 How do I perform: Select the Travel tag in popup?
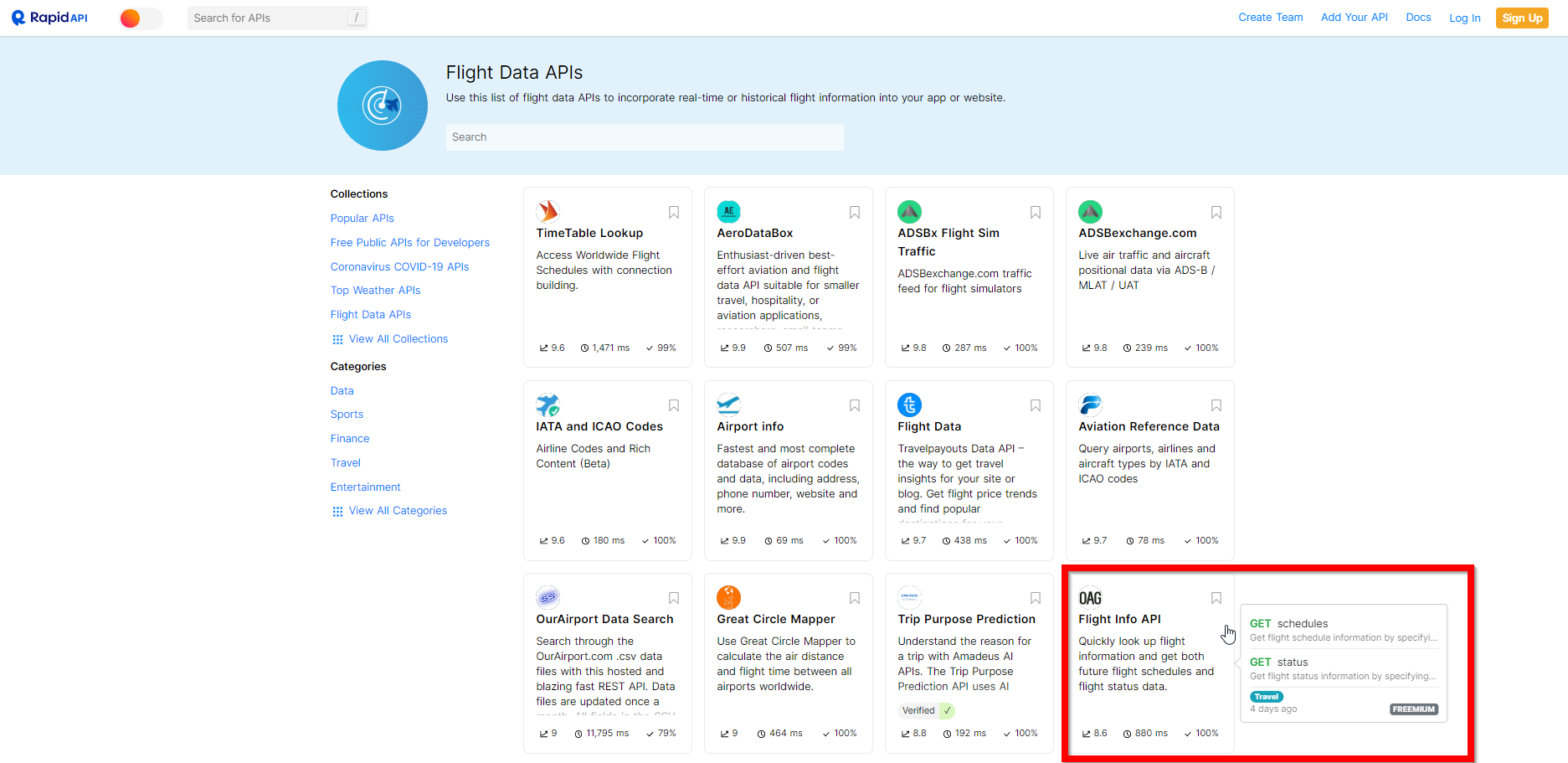coord(1266,697)
